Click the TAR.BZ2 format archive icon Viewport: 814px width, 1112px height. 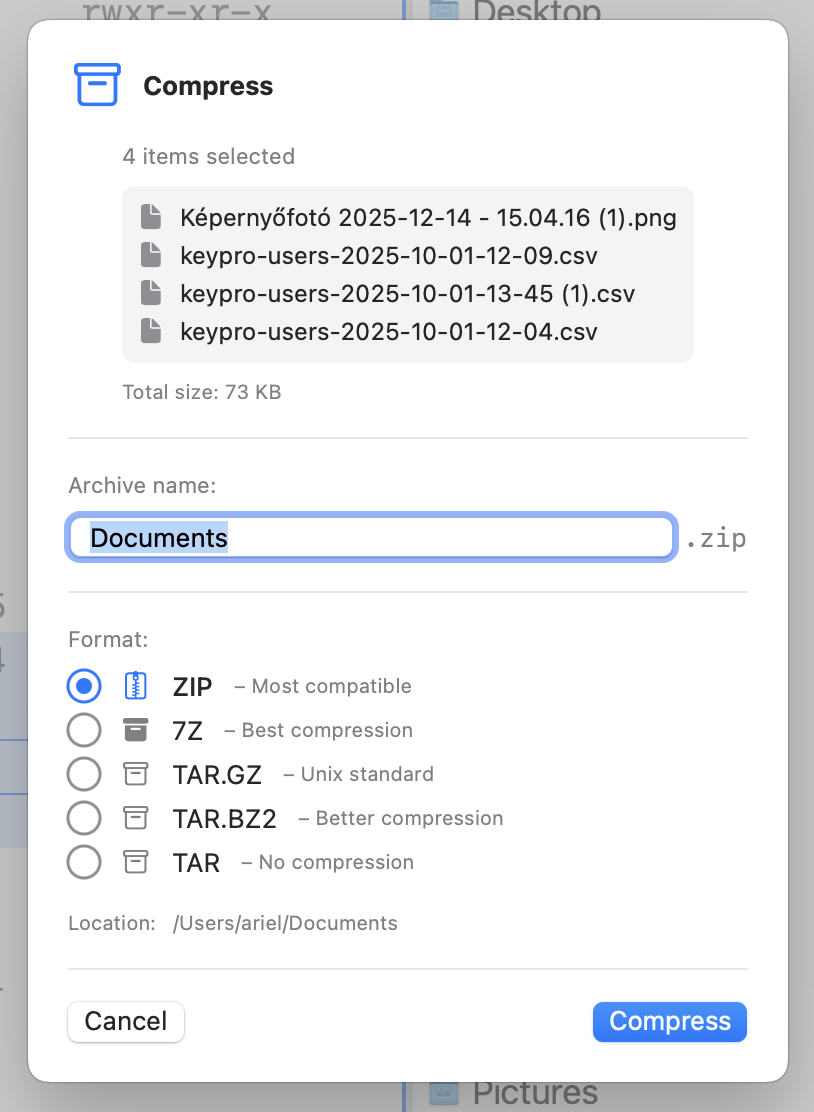[x=136, y=818]
